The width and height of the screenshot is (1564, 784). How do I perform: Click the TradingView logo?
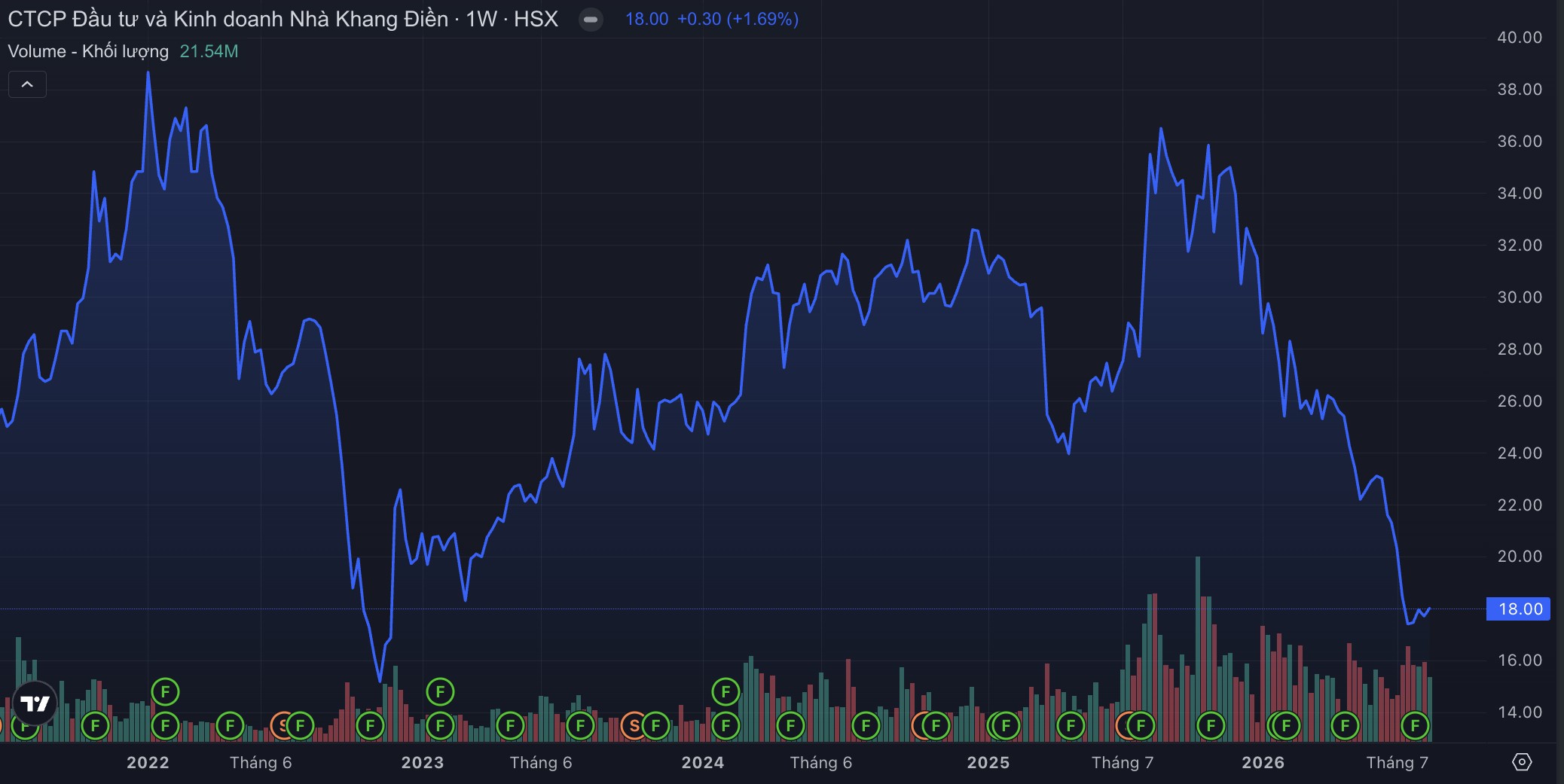[x=35, y=703]
